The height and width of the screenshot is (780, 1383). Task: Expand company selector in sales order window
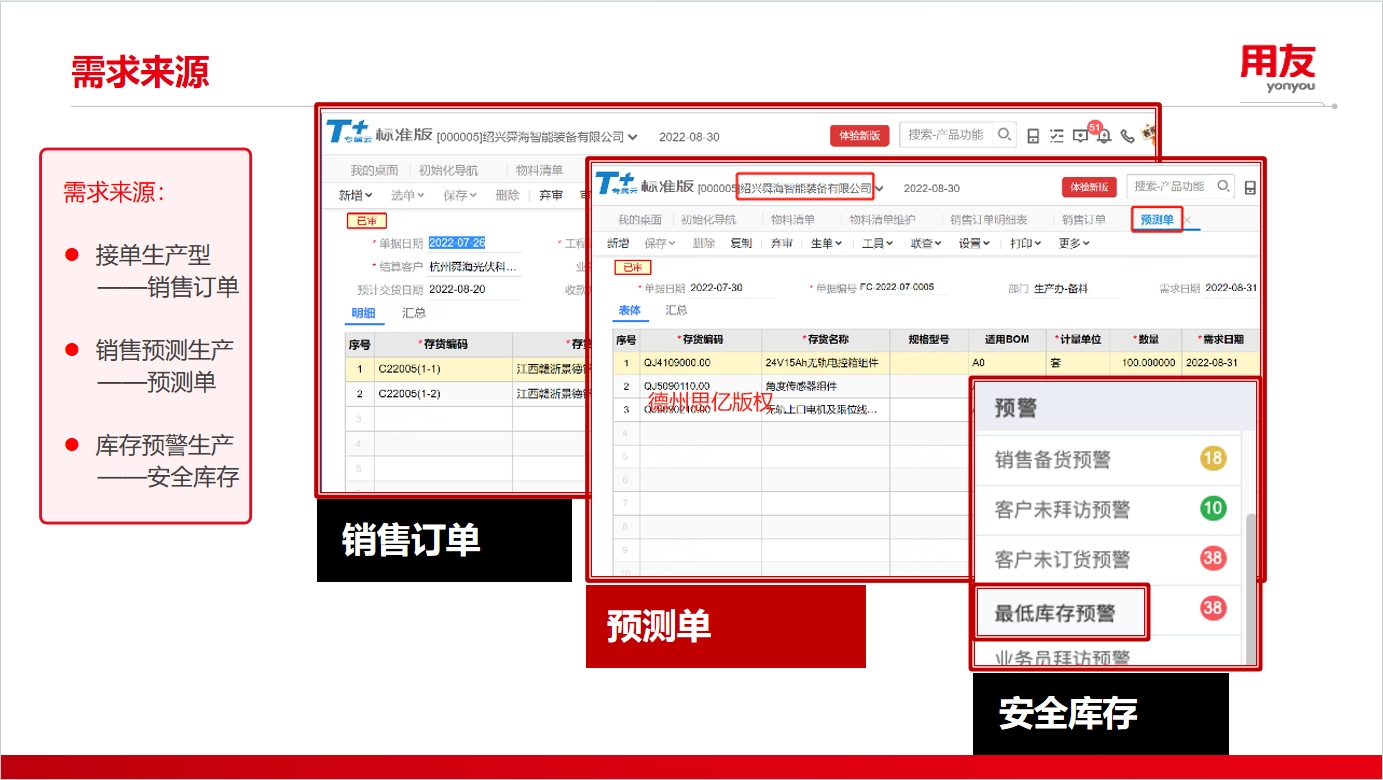point(634,137)
